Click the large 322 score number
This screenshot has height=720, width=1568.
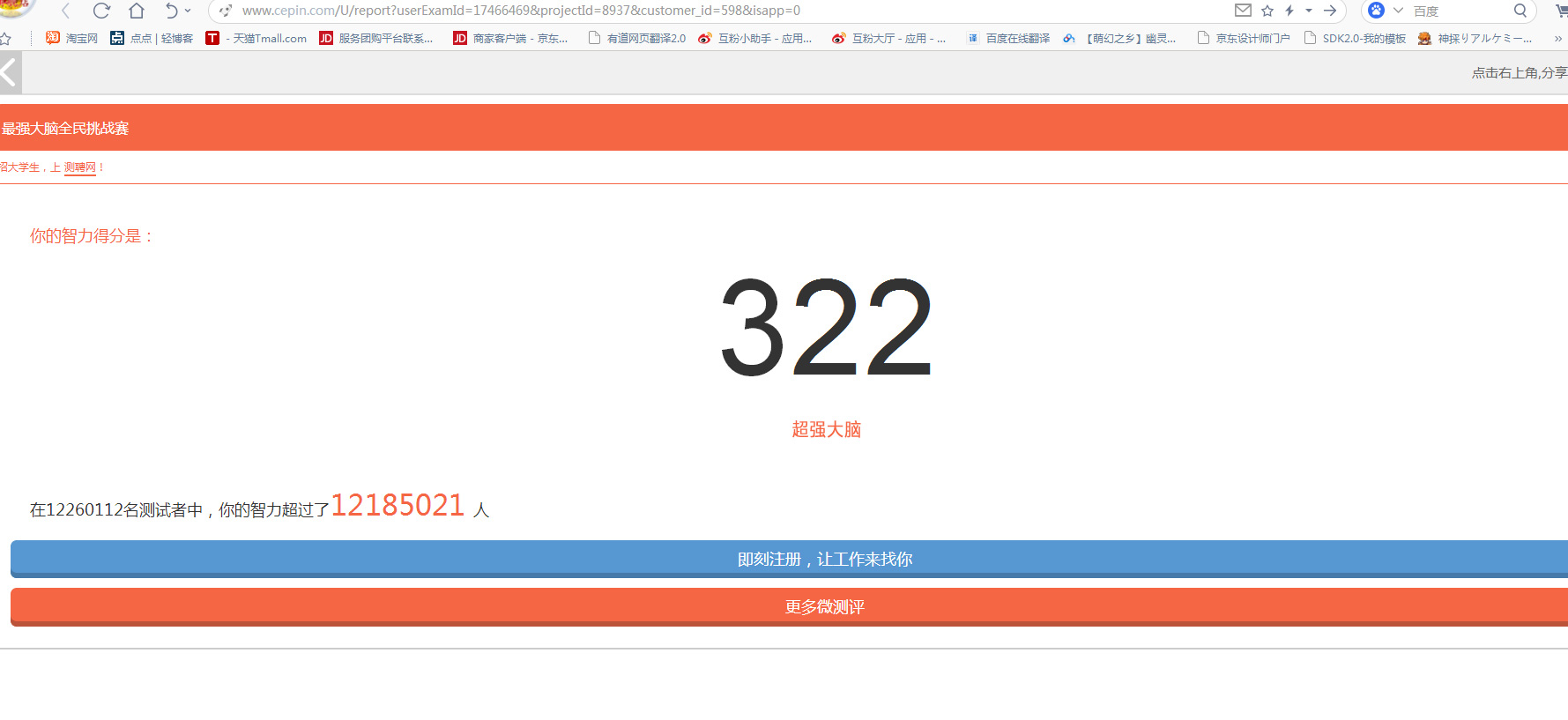click(826, 328)
